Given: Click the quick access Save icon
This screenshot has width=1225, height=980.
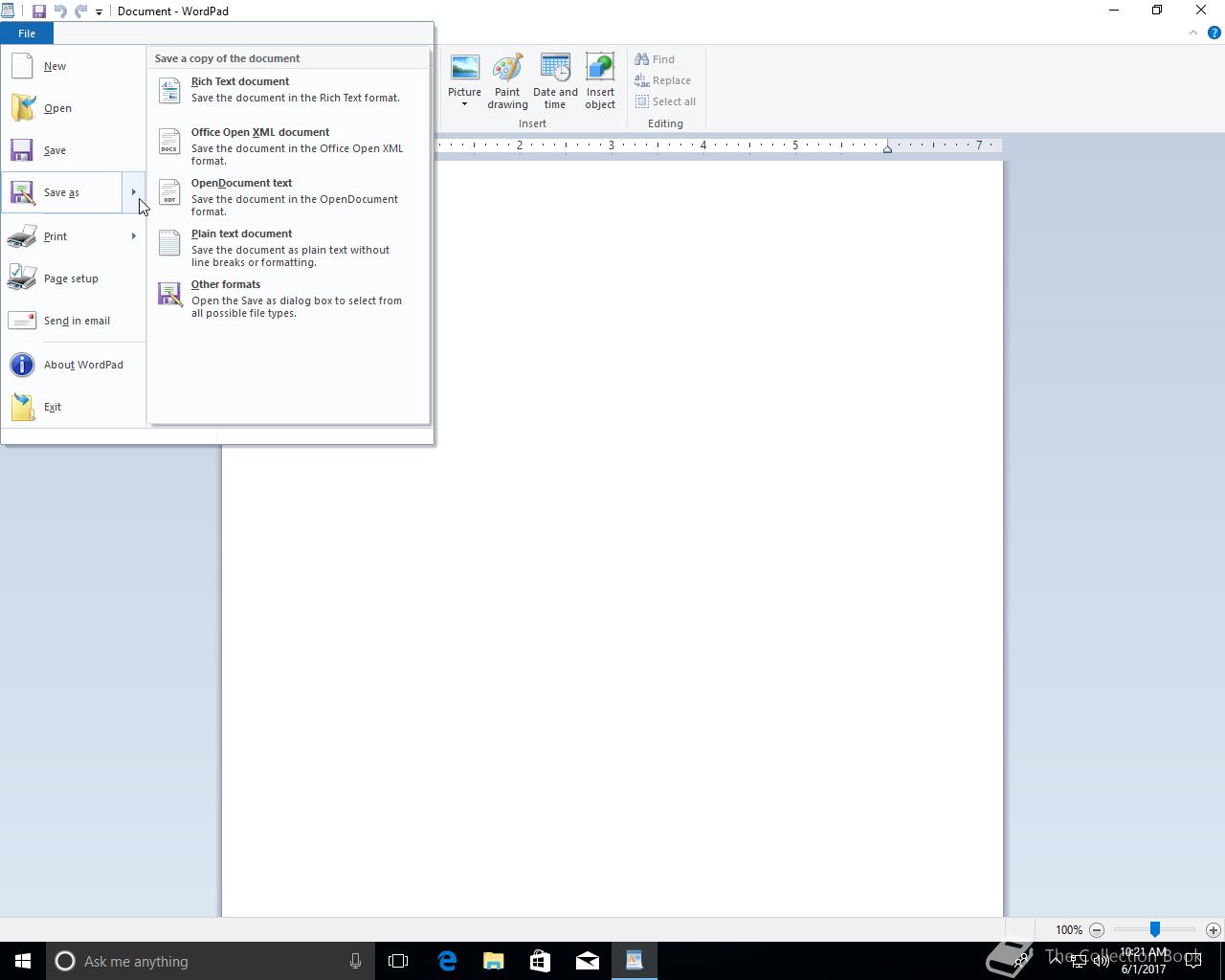Looking at the screenshot, I should [x=39, y=11].
